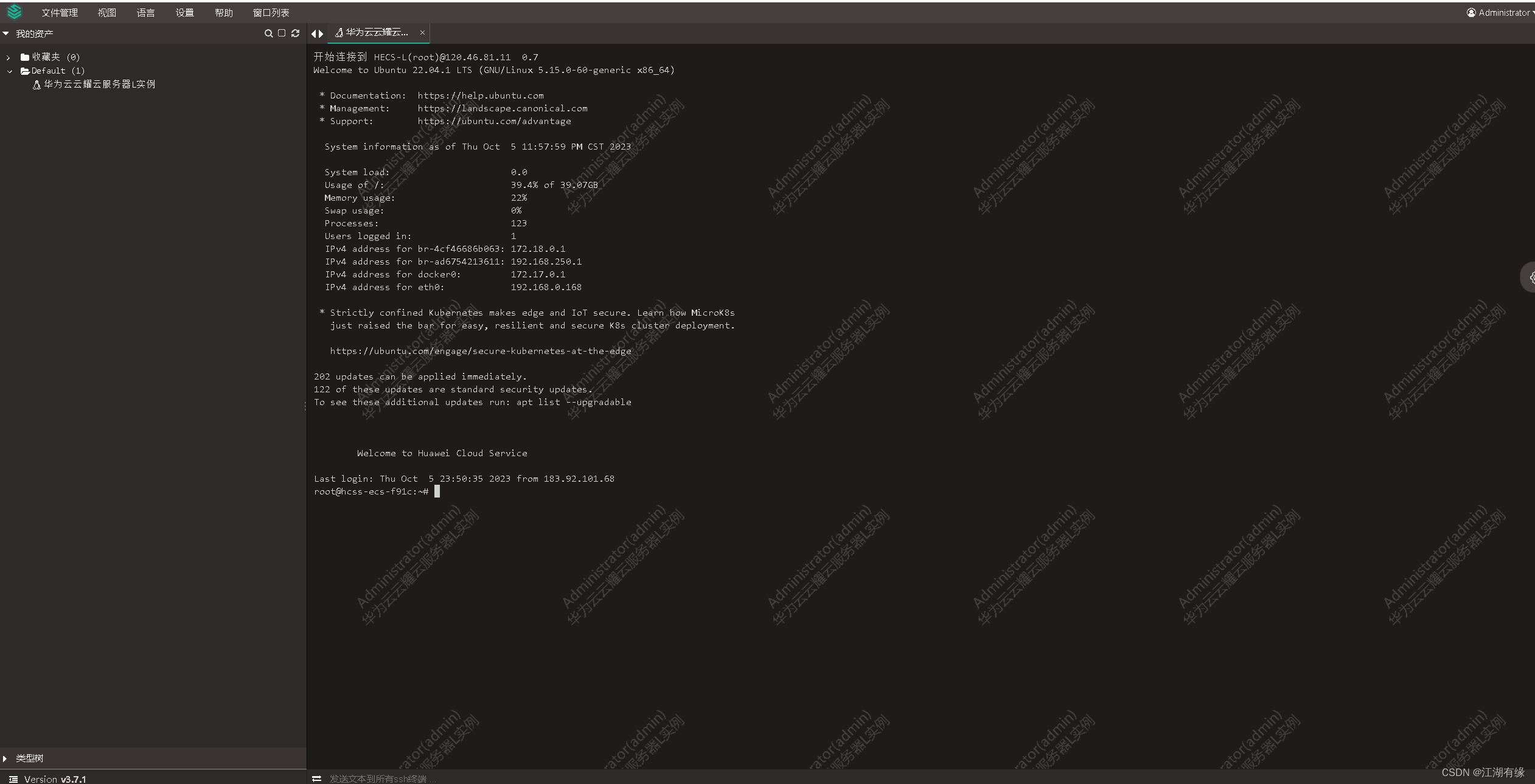The image size is (1535, 784).
Task: Expand the 类型树 panel
Action: 5,758
